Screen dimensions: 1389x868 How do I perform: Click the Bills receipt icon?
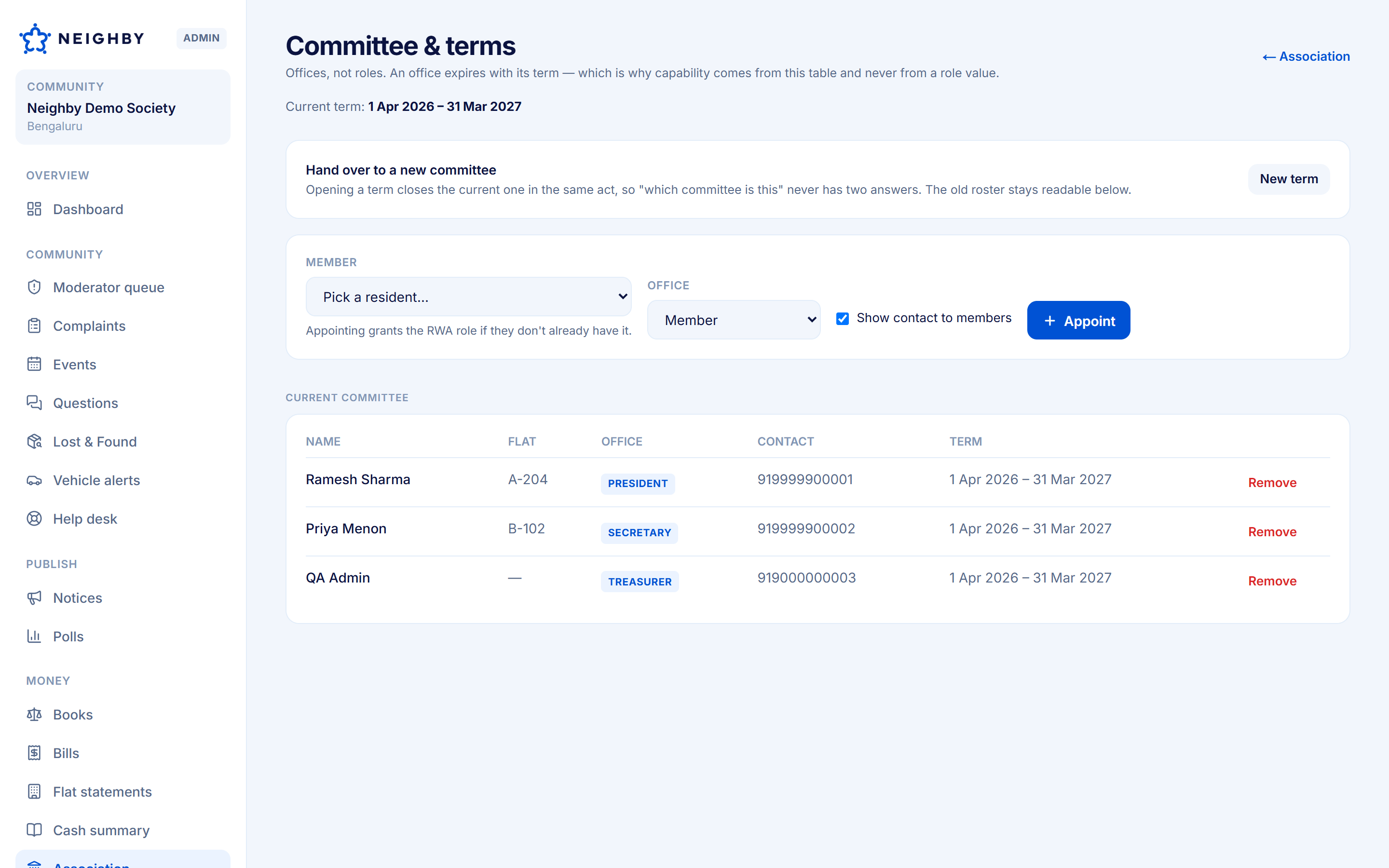pos(34,753)
